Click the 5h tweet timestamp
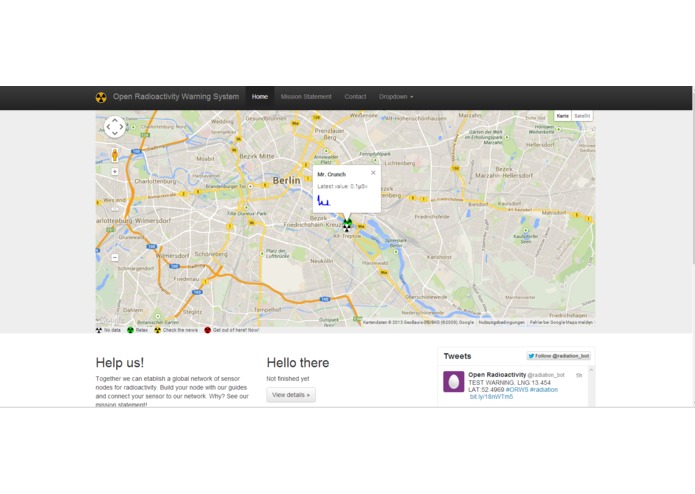Image resolution: width=695 pixels, height=494 pixels. click(x=579, y=375)
